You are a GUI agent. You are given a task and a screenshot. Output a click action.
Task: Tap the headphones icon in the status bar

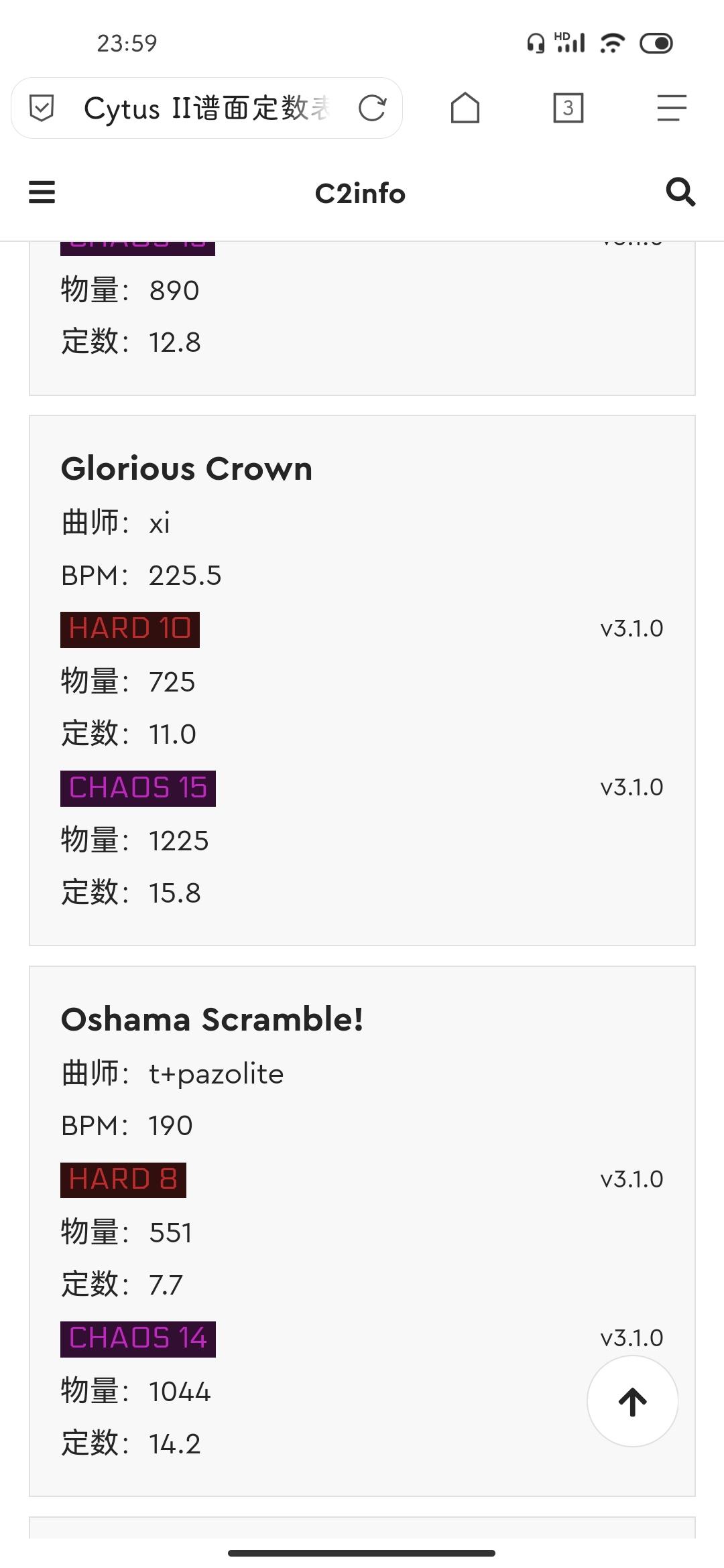536,44
